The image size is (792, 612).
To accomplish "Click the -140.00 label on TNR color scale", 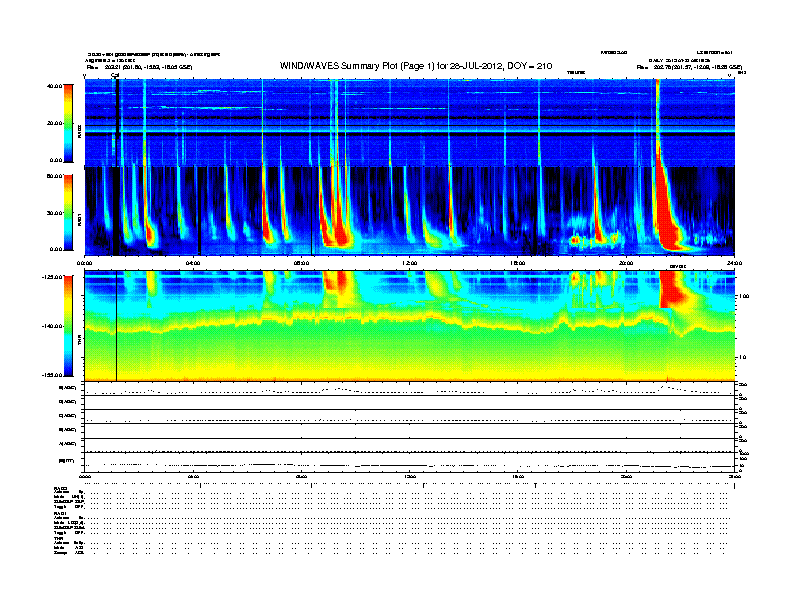I will 53,326.
